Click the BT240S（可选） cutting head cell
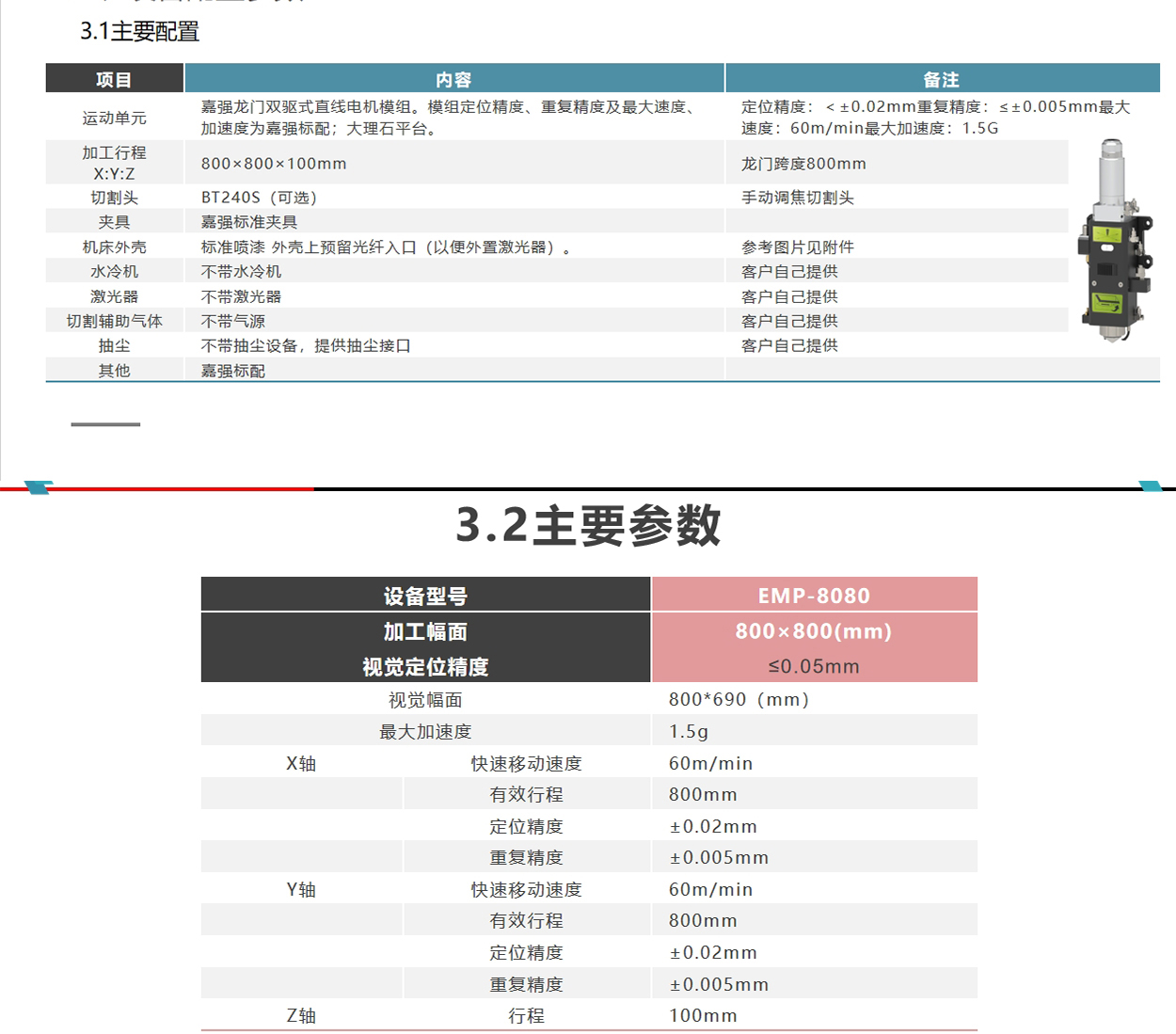 click(260, 198)
